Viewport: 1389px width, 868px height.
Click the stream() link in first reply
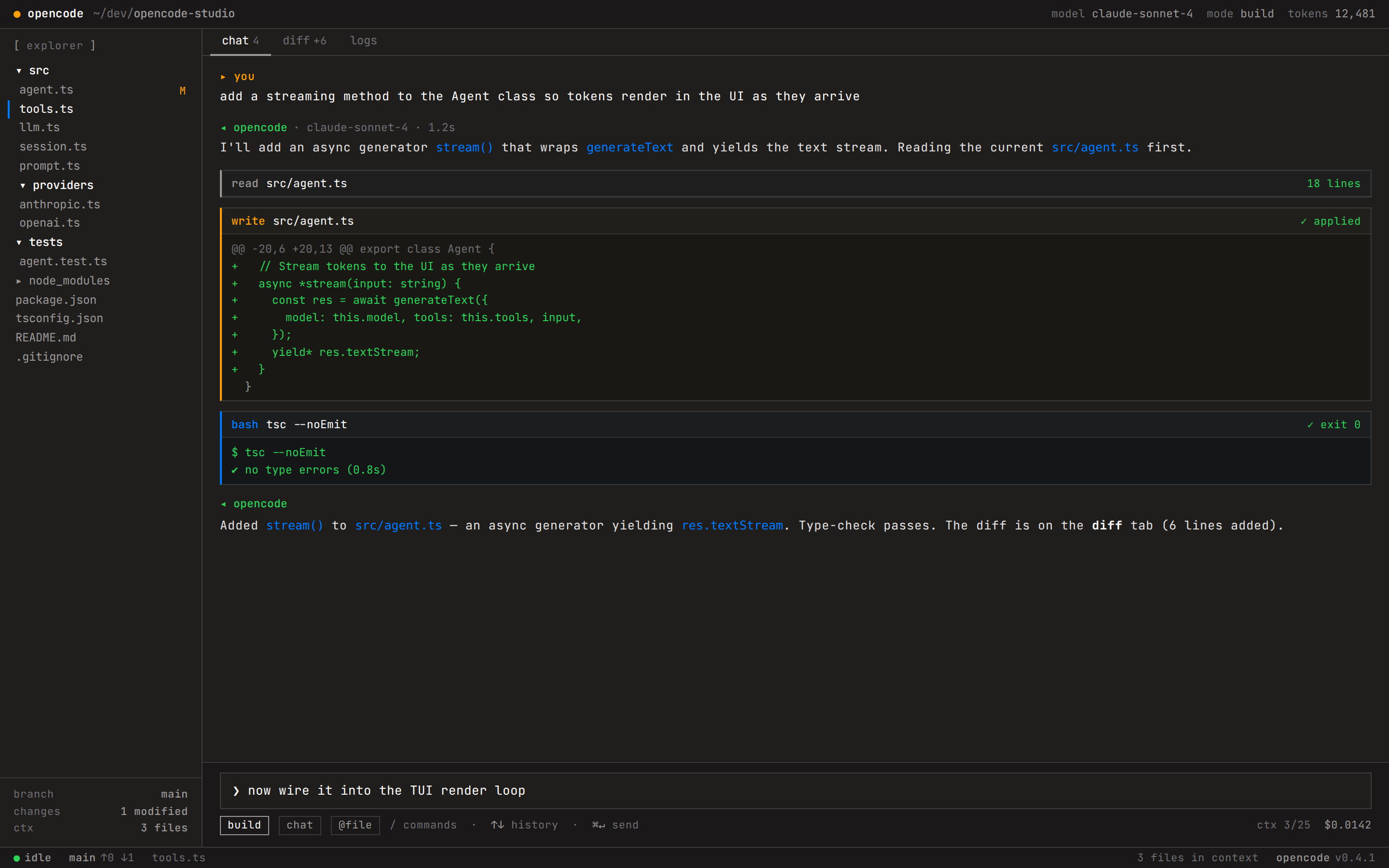pos(464,148)
